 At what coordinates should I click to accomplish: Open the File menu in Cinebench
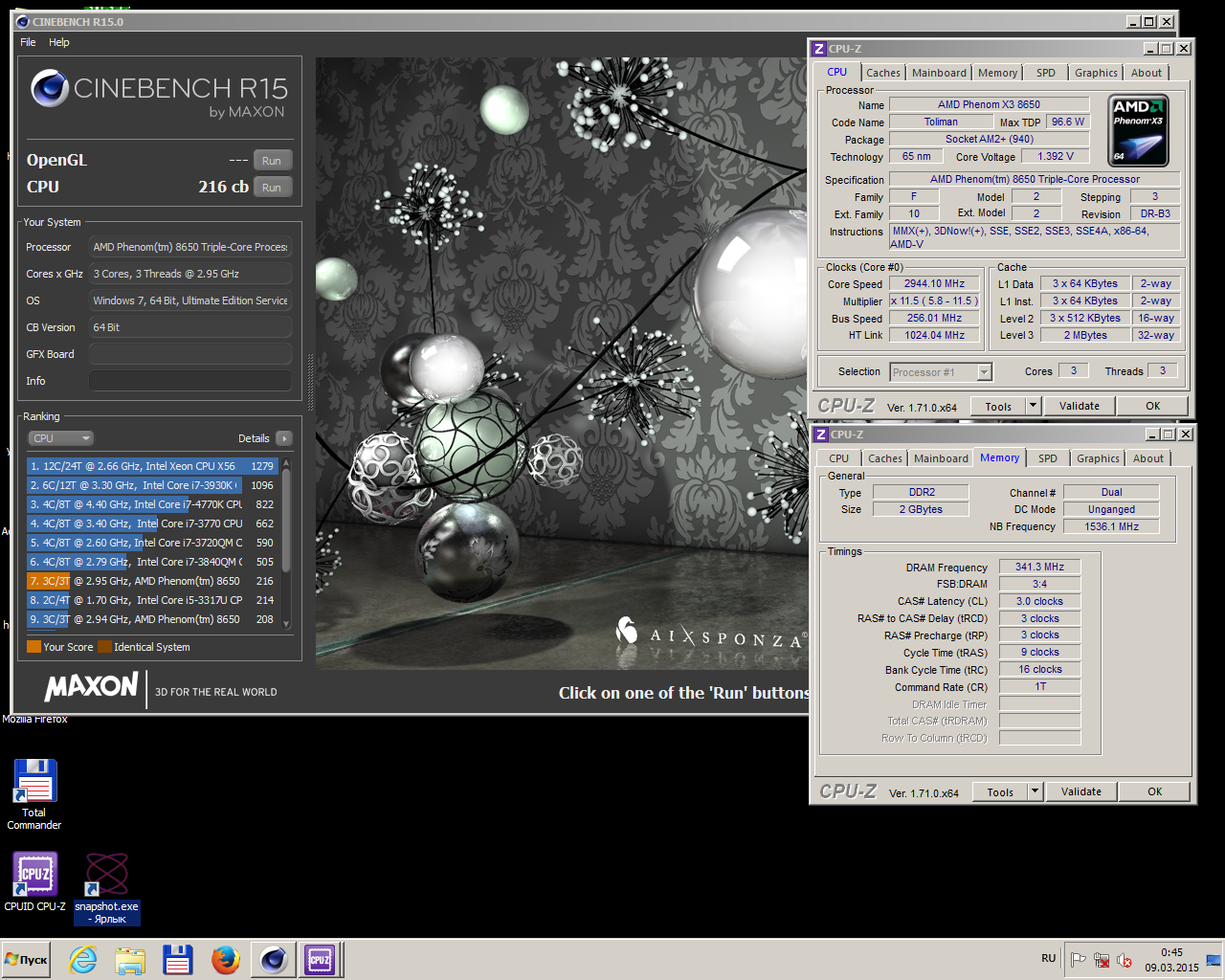coord(28,42)
